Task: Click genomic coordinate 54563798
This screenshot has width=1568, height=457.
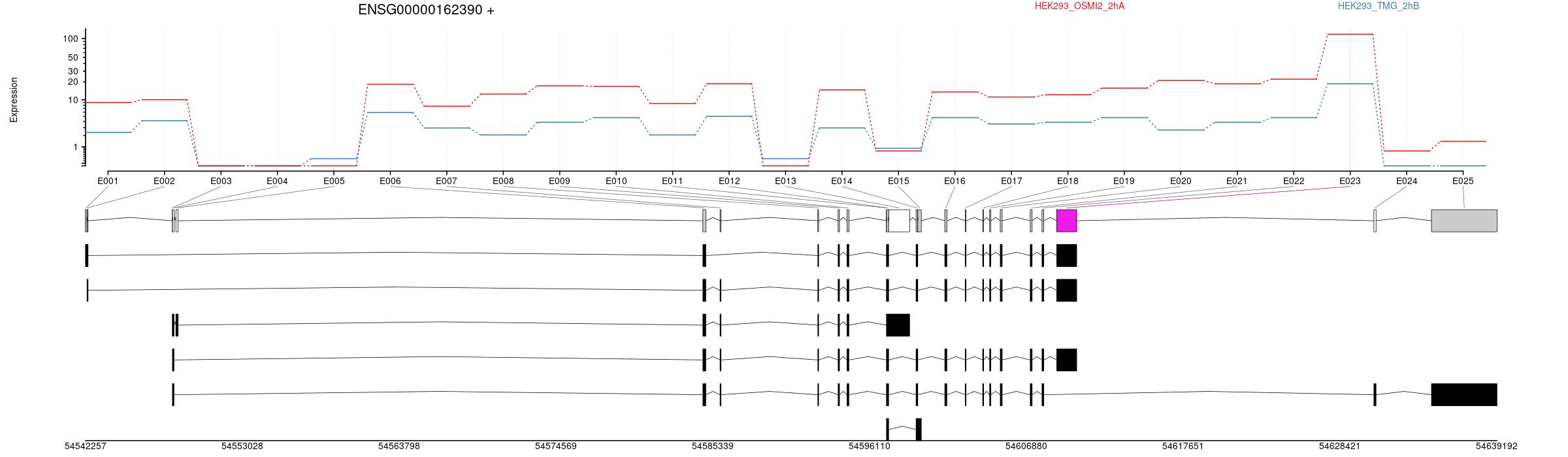Action: coord(399,447)
